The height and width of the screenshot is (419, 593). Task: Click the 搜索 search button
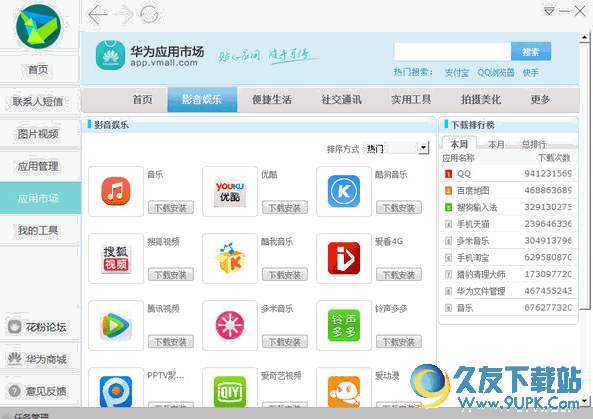click(531, 51)
